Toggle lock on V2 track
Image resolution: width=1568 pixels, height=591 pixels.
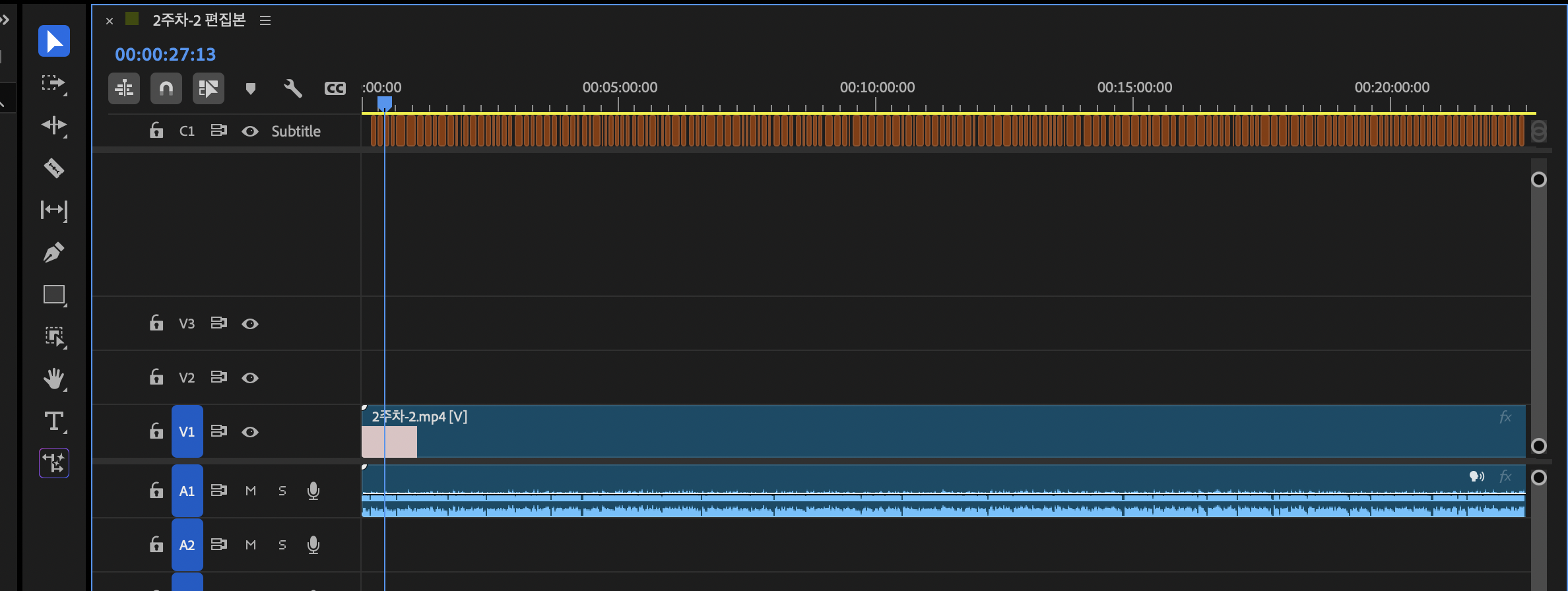point(156,377)
